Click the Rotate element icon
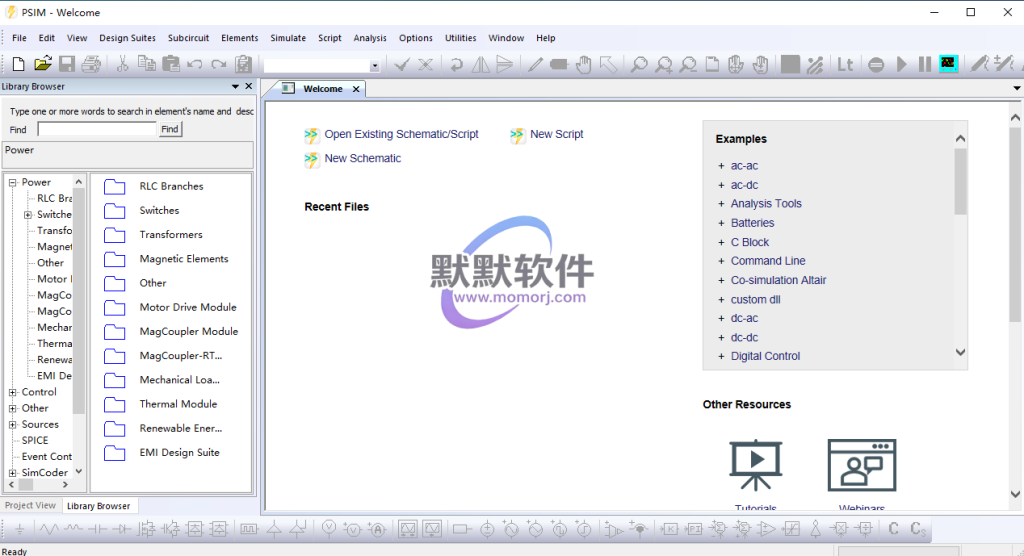The image size is (1024, 556). [456, 64]
